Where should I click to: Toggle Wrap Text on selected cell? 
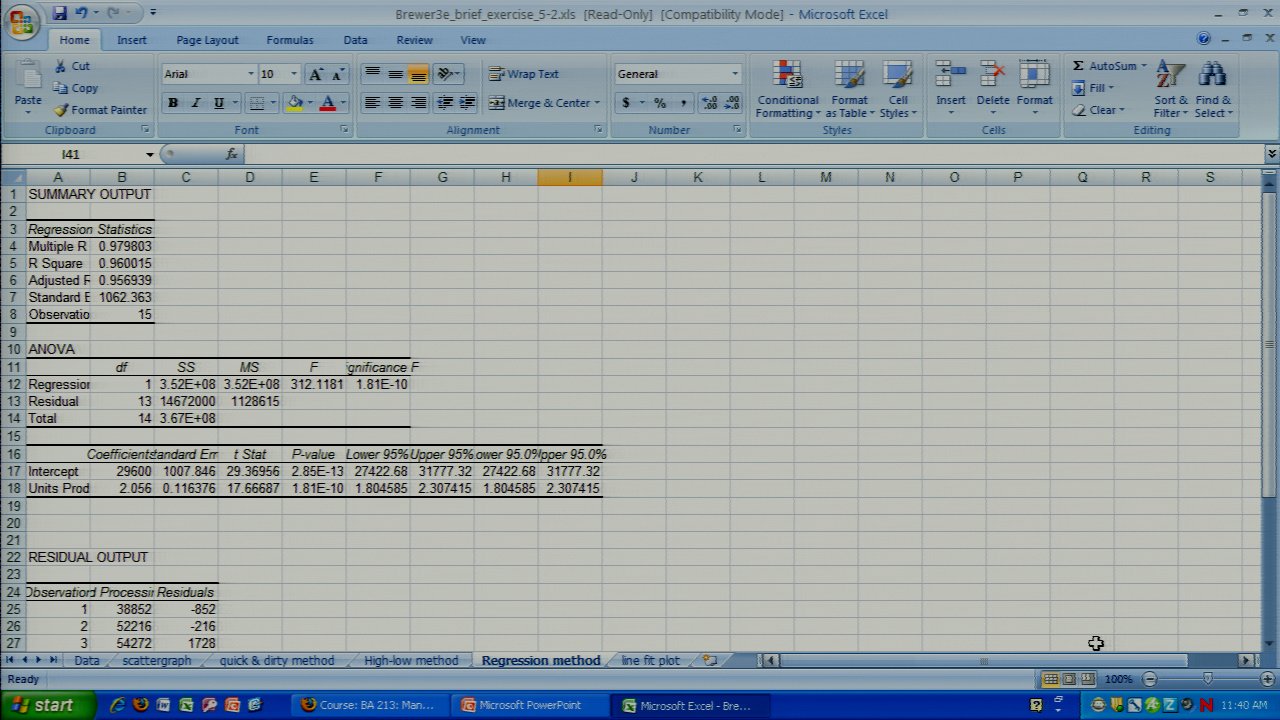point(523,74)
